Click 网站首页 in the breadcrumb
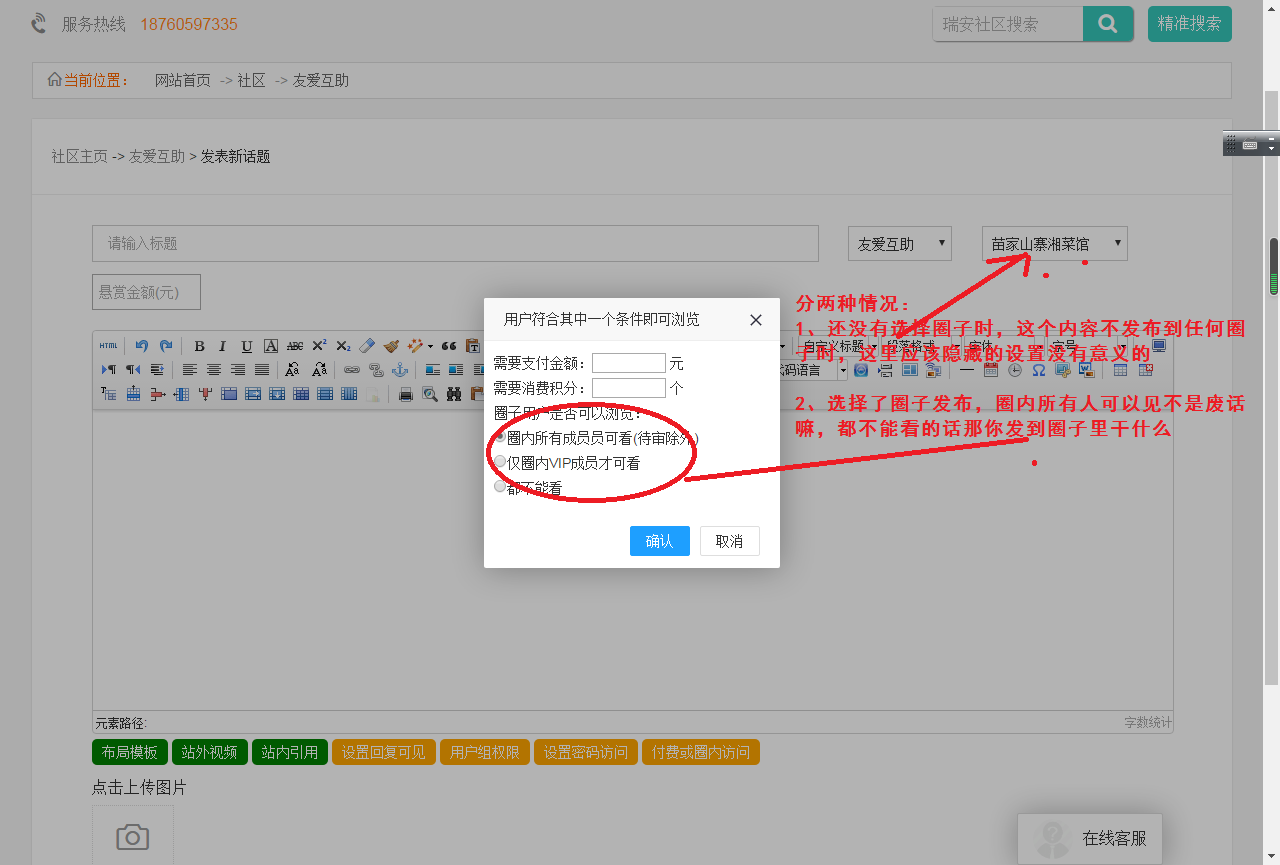The width and height of the screenshot is (1280, 865). tap(182, 81)
